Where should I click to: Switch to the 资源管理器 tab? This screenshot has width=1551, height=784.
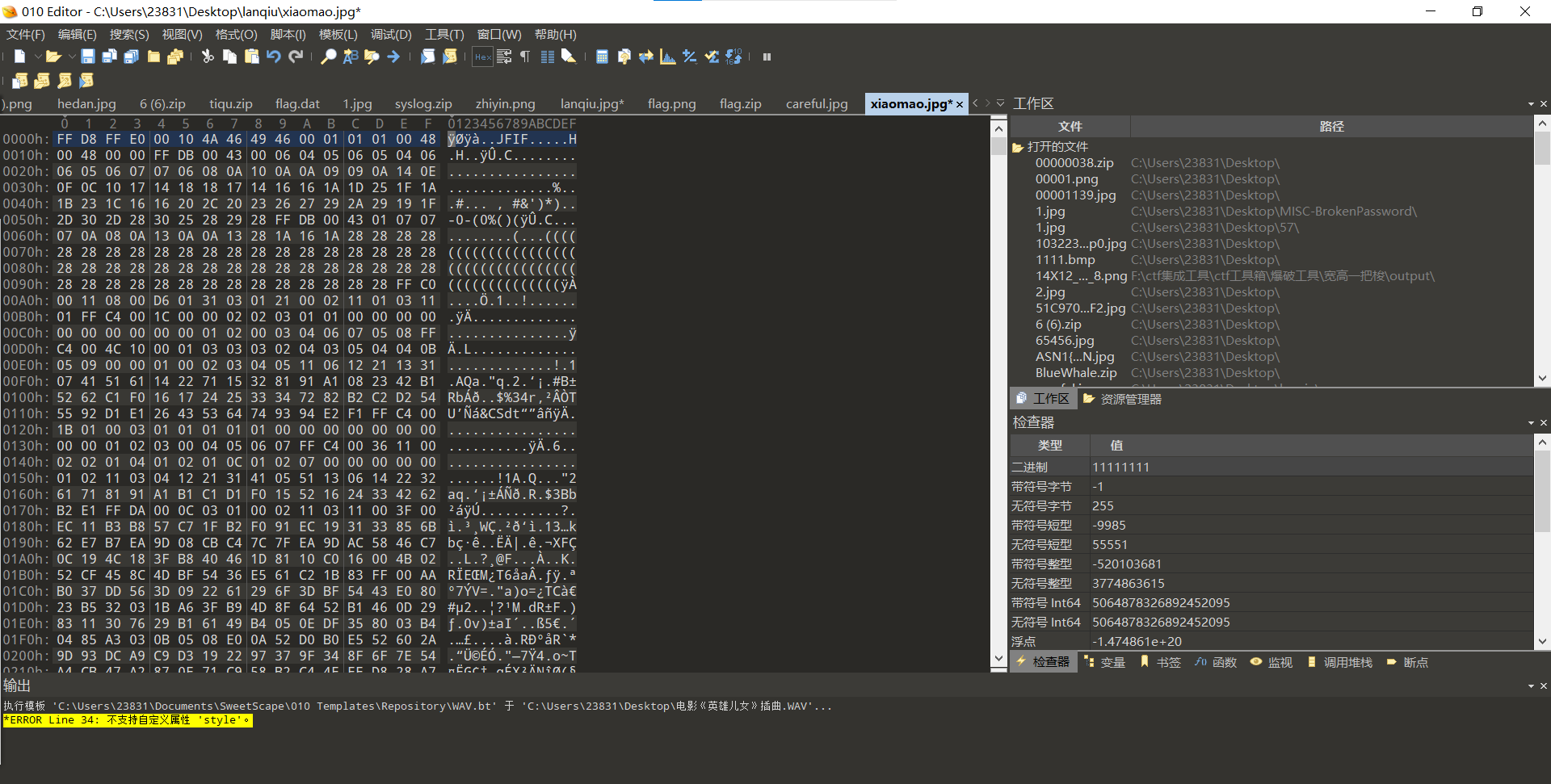[1122, 399]
